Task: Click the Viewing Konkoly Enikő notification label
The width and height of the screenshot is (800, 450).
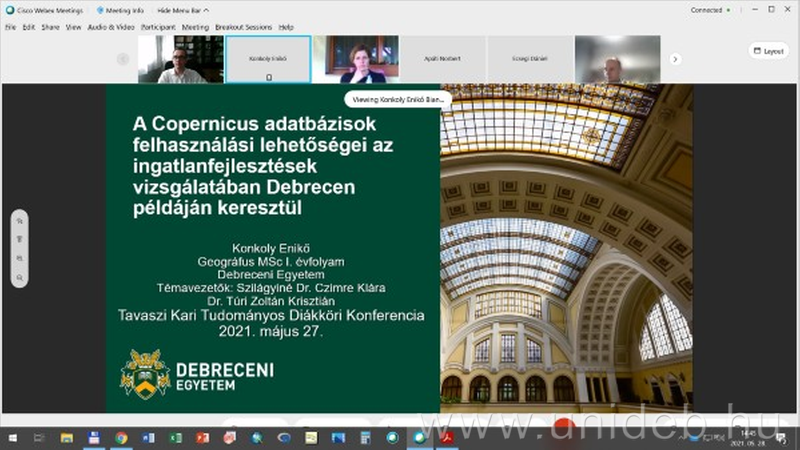Action: [x=398, y=99]
